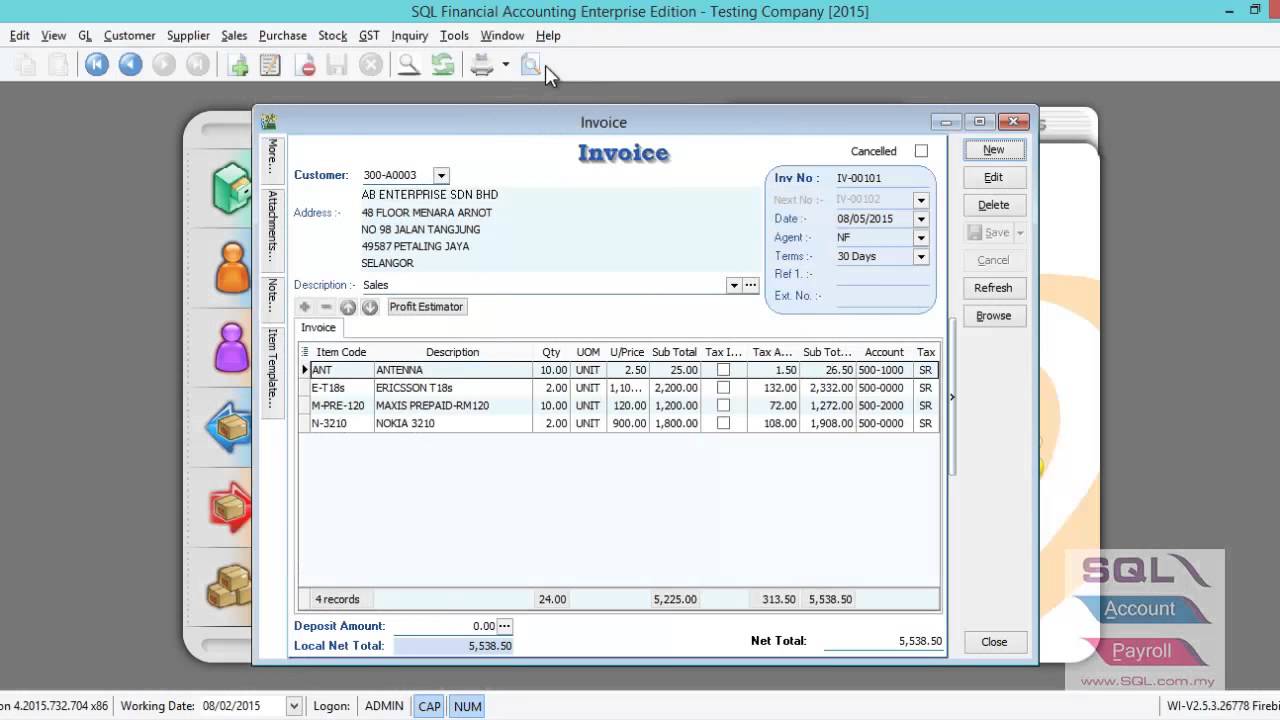The width and height of the screenshot is (1280, 720).
Task: Toggle Tax Inclusive for NOKIA 3210 row
Action: pos(723,423)
